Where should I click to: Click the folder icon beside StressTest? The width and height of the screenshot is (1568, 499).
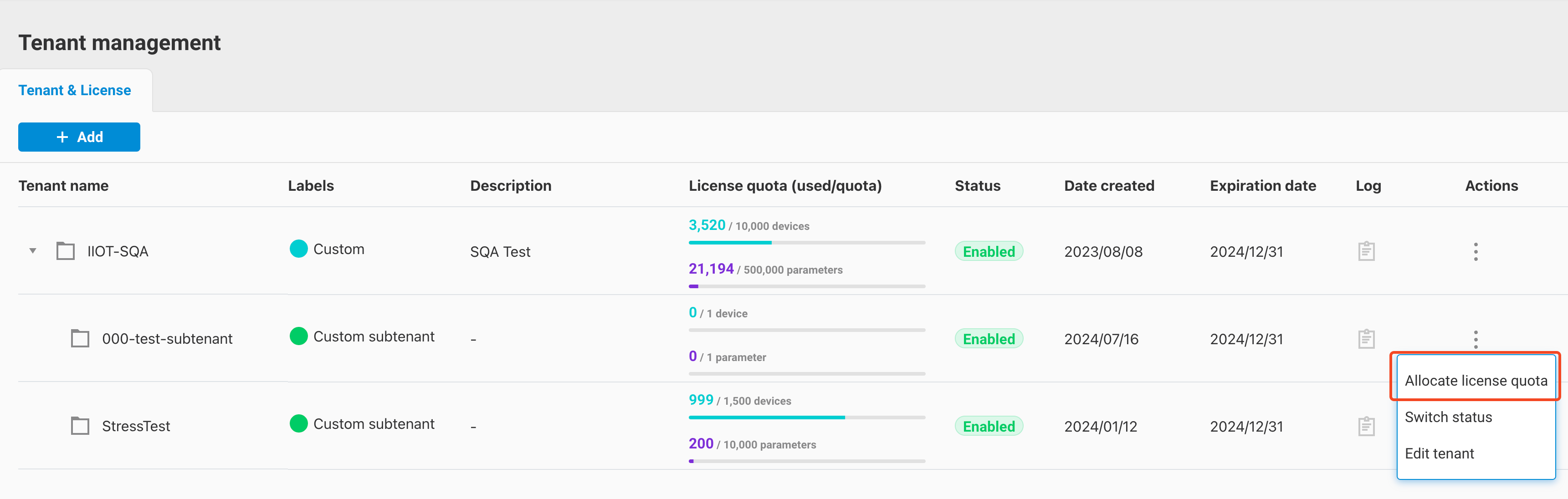tap(80, 425)
